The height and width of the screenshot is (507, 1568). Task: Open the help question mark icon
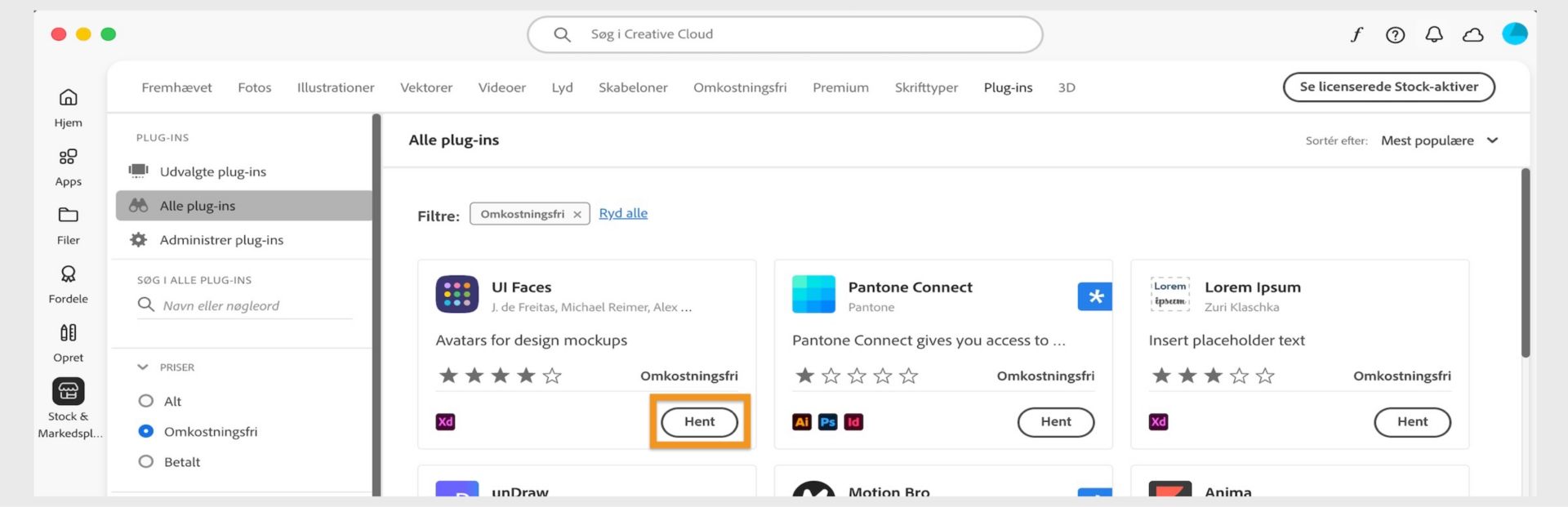click(x=1395, y=34)
